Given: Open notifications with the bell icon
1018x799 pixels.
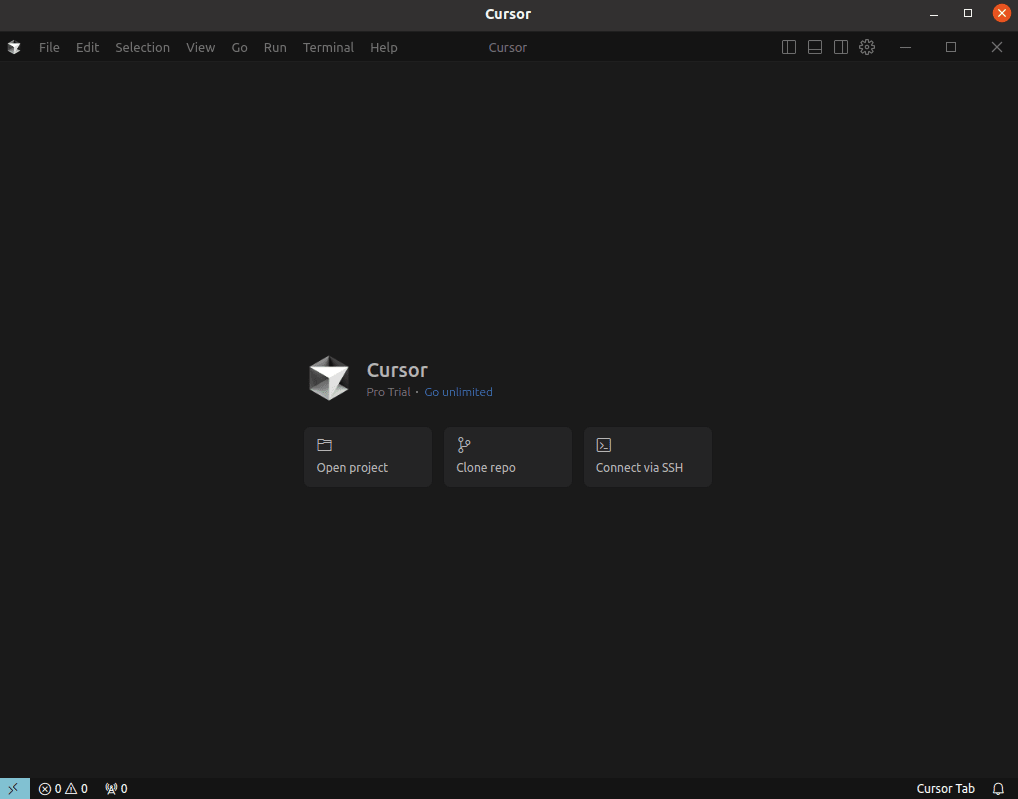Looking at the screenshot, I should coord(997,789).
